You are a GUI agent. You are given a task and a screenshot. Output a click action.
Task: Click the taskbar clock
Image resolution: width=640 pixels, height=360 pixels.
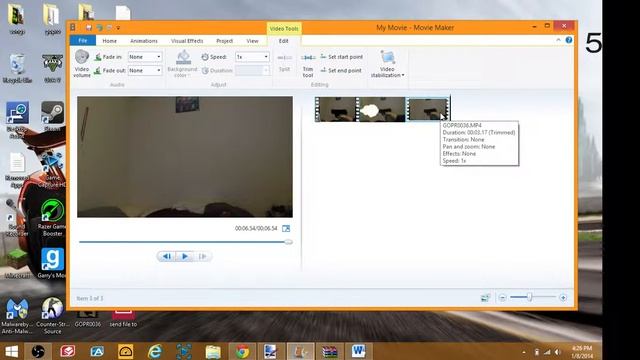pyautogui.click(x=582, y=352)
